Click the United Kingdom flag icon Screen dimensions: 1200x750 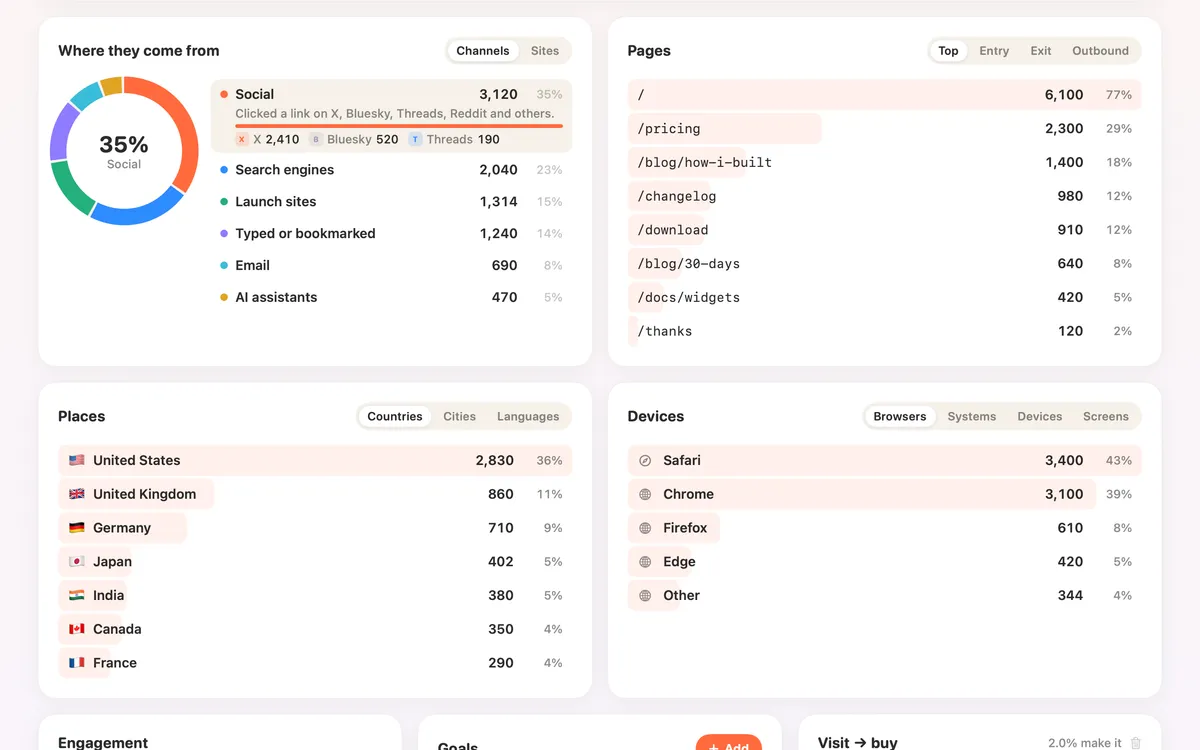(77, 494)
